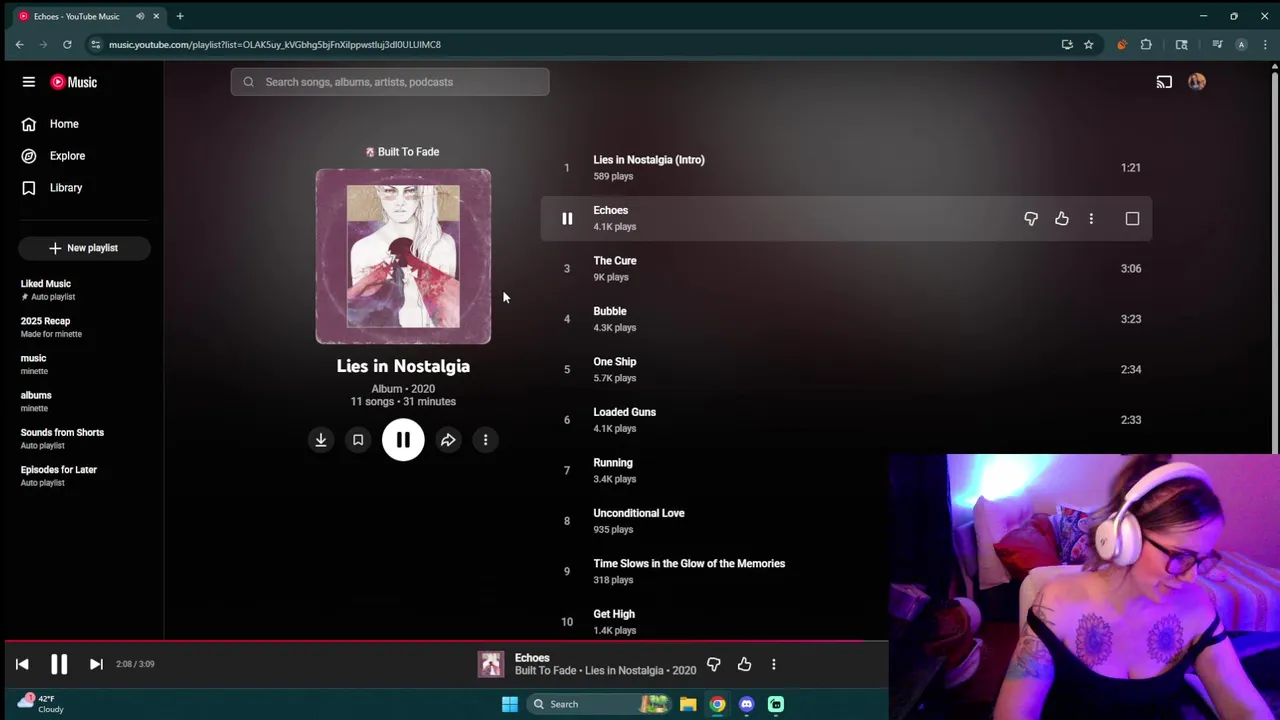Click the Chrome address bar URL

275,44
